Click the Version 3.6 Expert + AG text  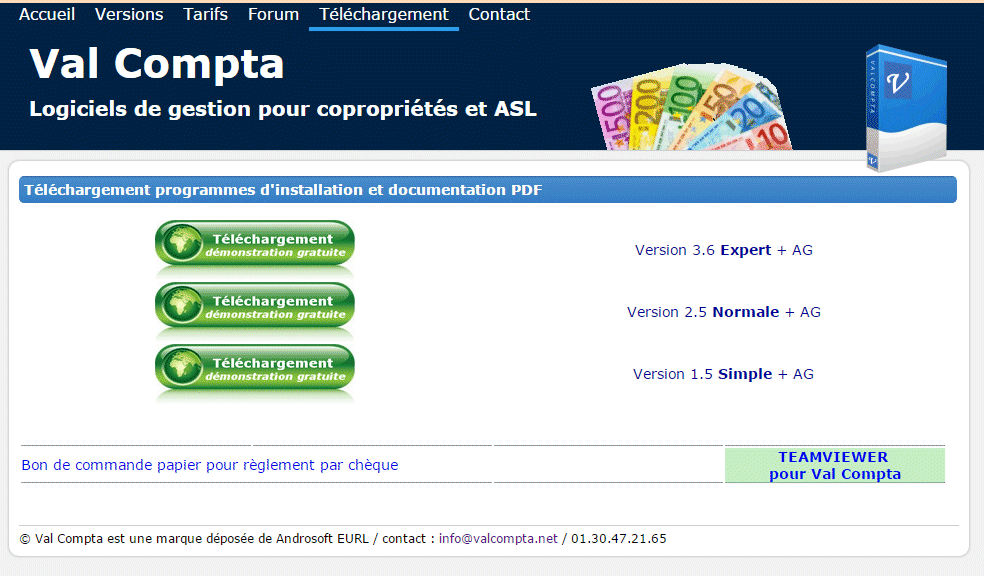(724, 250)
